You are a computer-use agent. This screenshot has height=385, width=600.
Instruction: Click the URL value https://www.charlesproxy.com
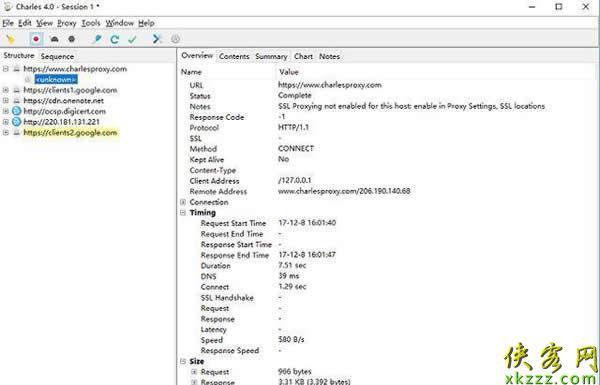tap(329, 85)
